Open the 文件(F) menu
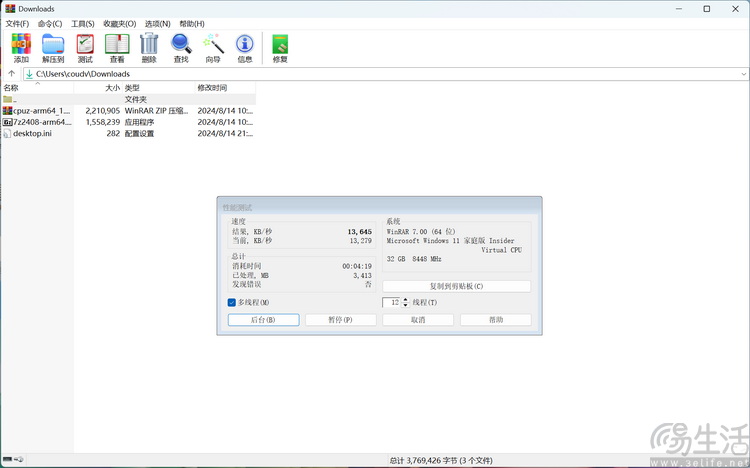750x468 pixels. click(x=18, y=24)
